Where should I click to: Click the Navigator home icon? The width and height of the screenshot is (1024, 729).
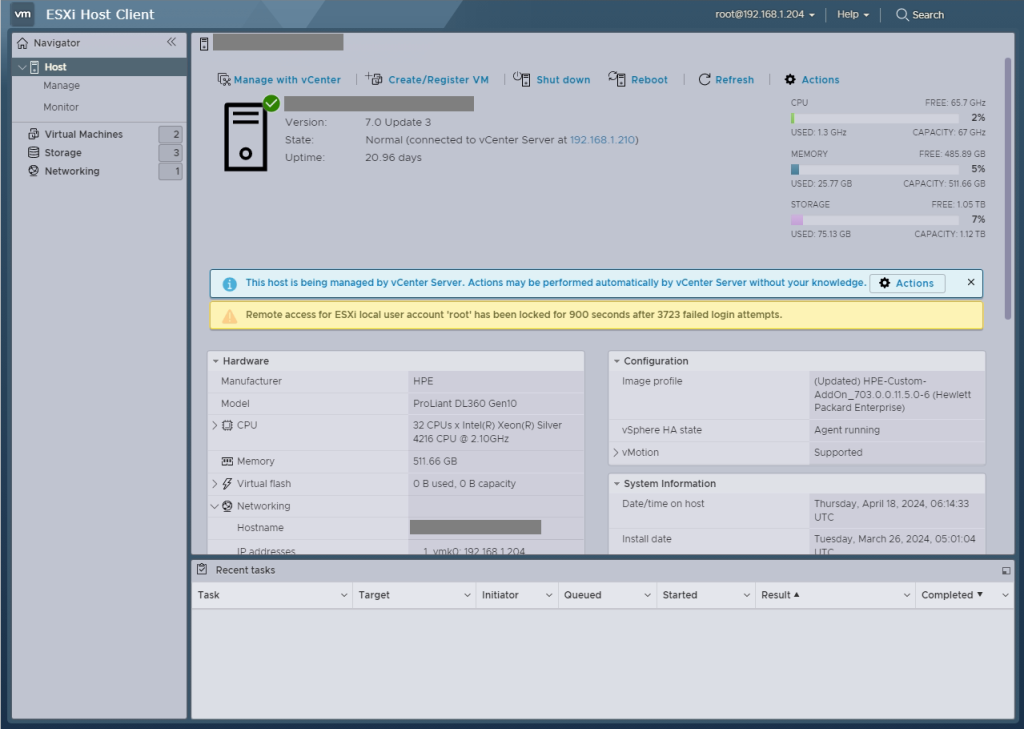click(23, 43)
